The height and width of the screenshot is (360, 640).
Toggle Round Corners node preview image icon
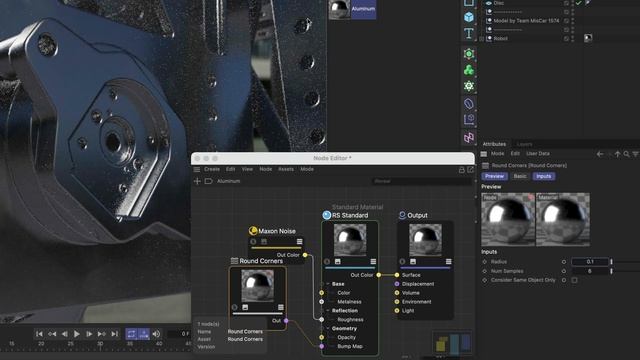245,307
